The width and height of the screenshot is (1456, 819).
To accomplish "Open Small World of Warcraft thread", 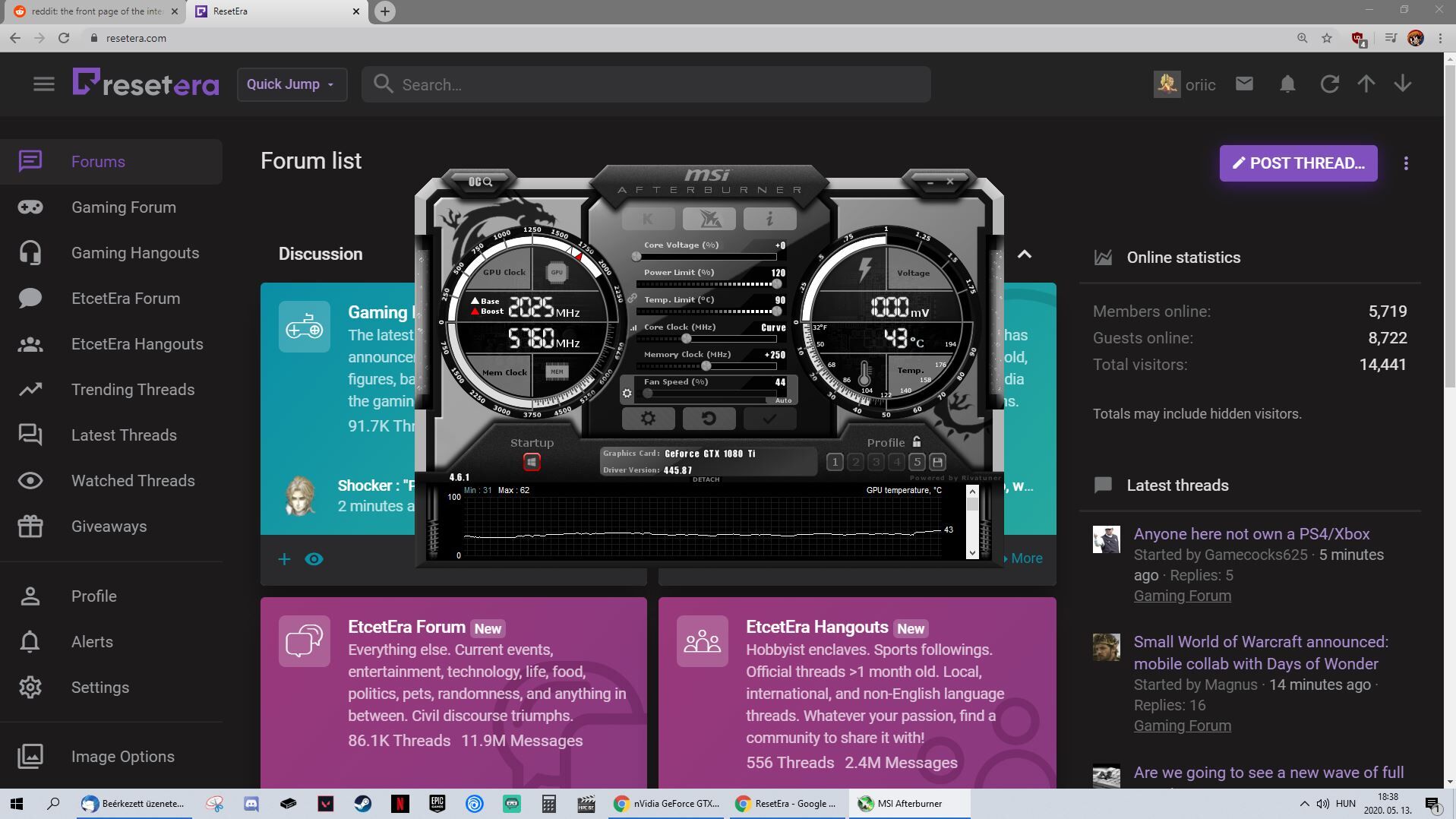I will coord(1261,653).
